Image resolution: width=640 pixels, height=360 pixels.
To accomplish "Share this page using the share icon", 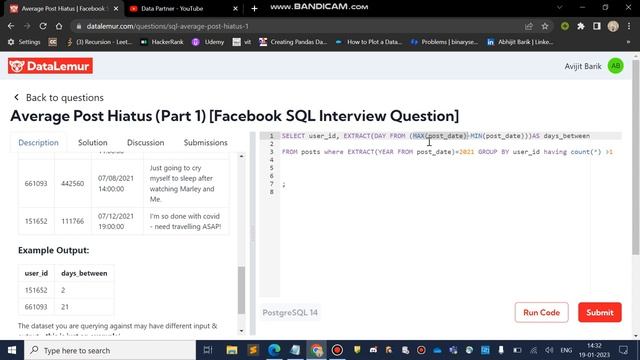I will [x=529, y=26].
